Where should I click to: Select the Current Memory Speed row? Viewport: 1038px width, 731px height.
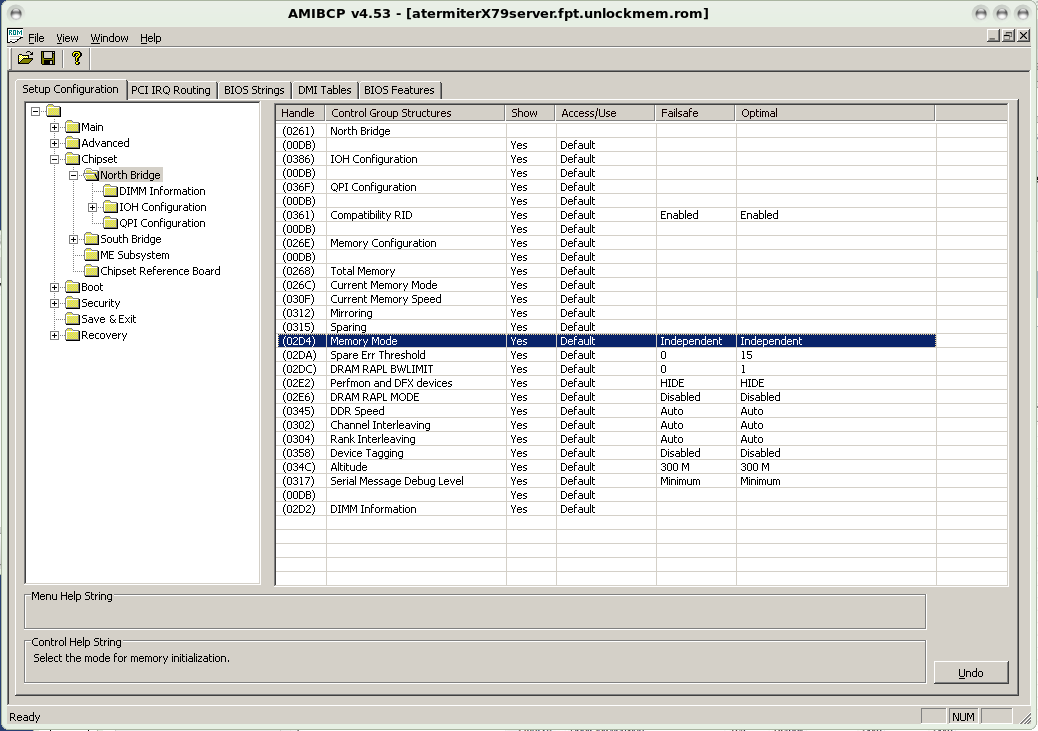[606, 299]
